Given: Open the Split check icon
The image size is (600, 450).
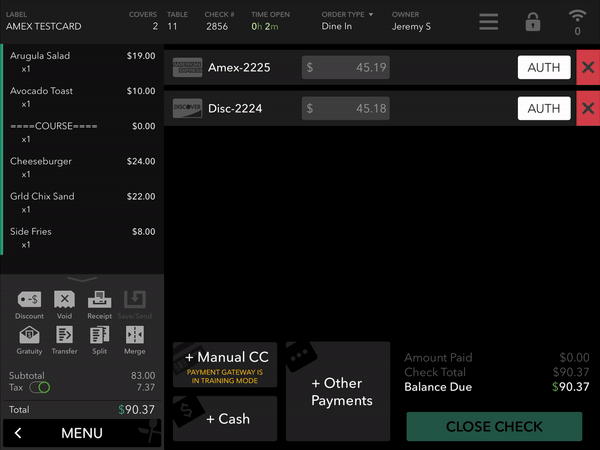Looking at the screenshot, I should pos(99,335).
